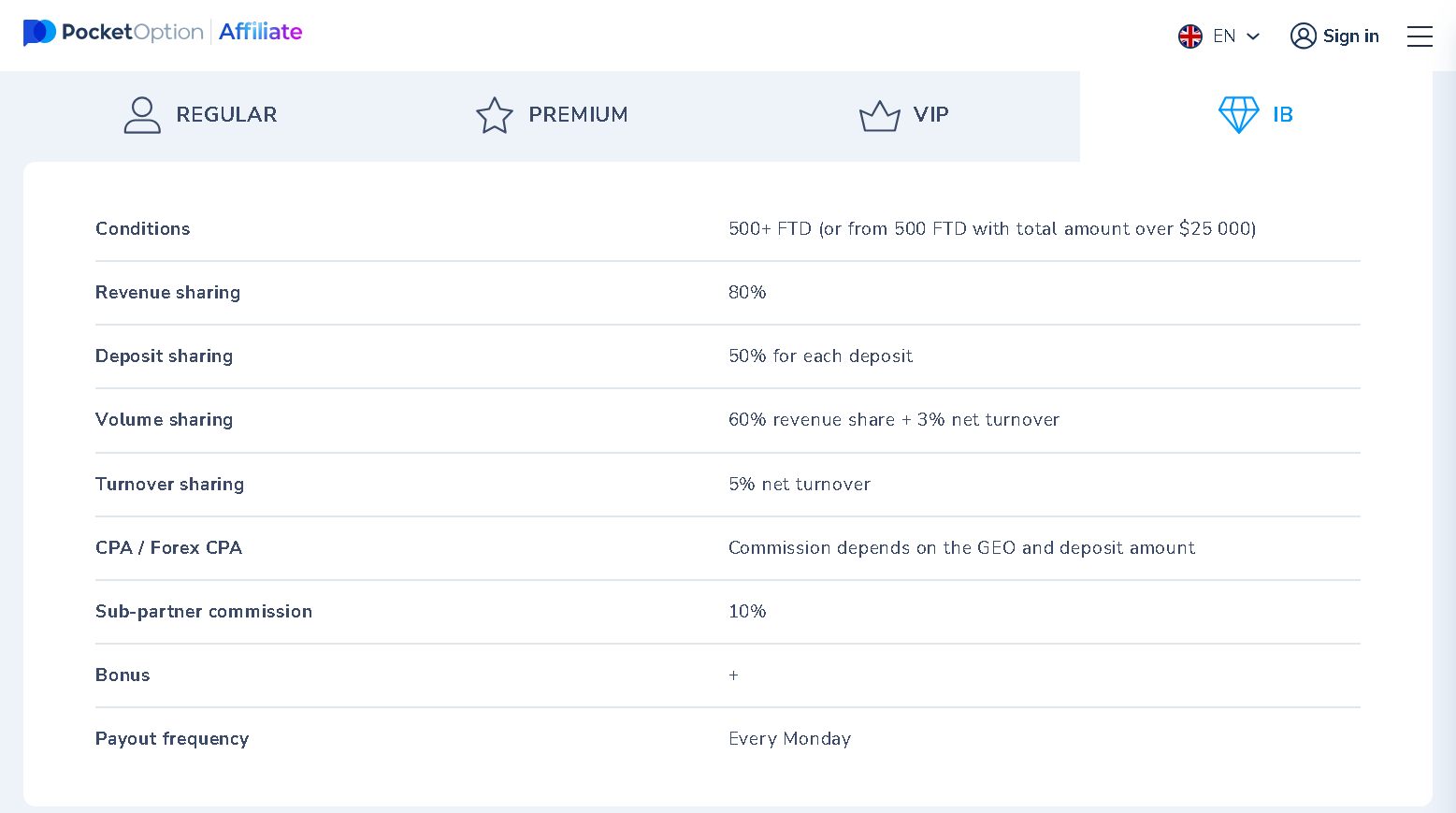Click the PocketOption logo icon
The height and width of the screenshot is (813, 1456).
(x=39, y=33)
